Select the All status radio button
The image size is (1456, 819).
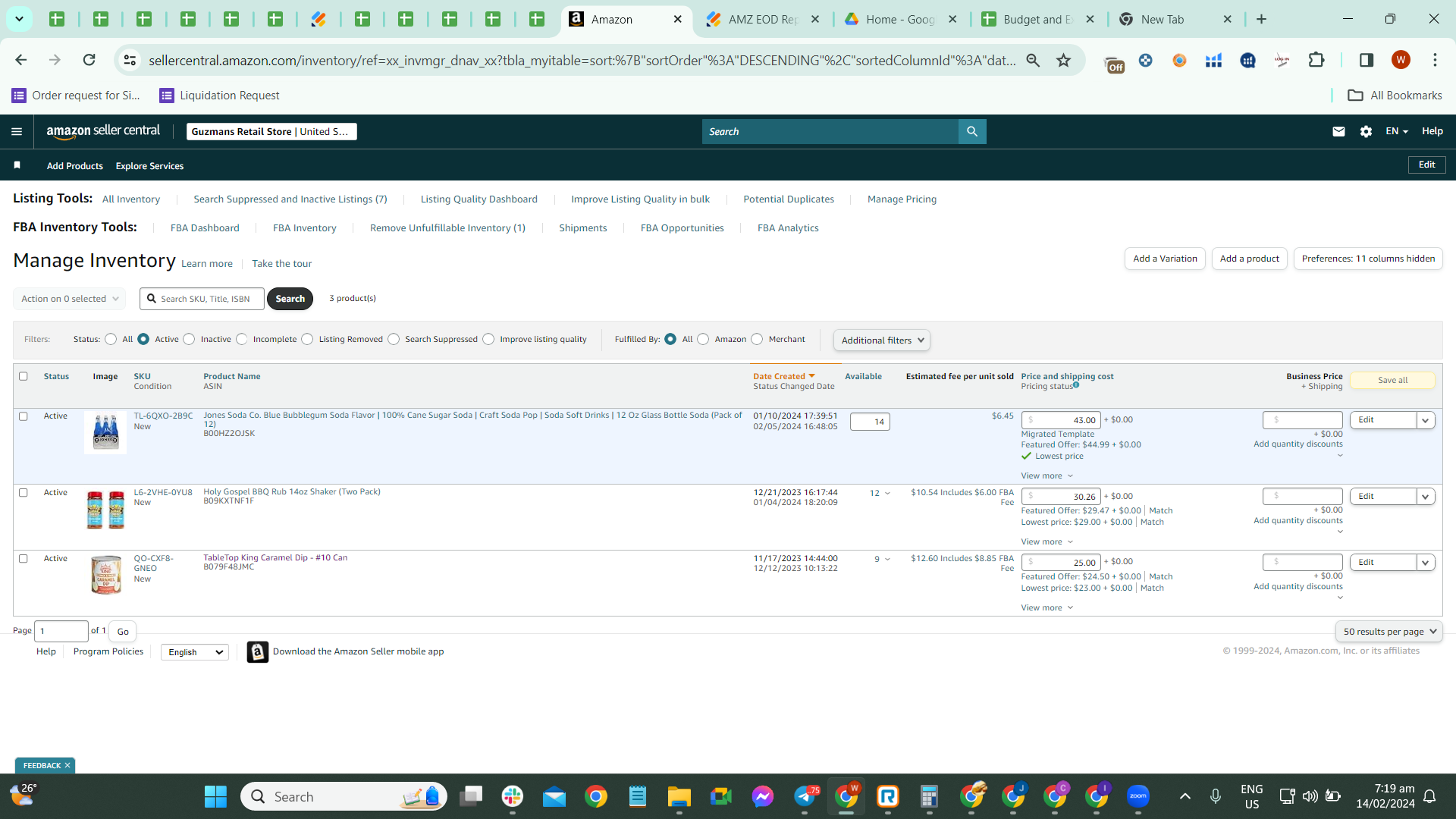pyautogui.click(x=111, y=340)
